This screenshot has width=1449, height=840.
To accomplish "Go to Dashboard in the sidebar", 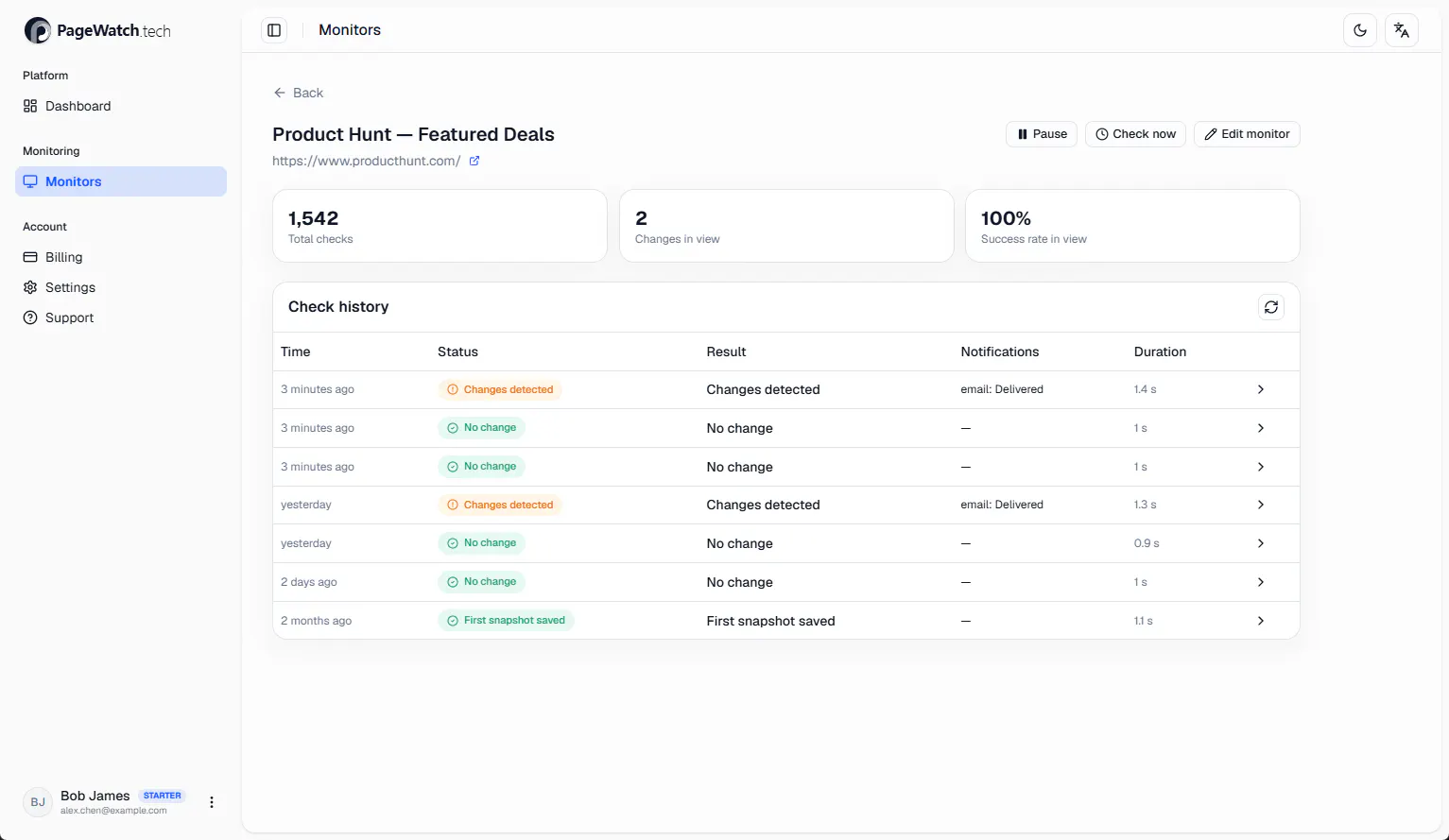I will 121,106.
